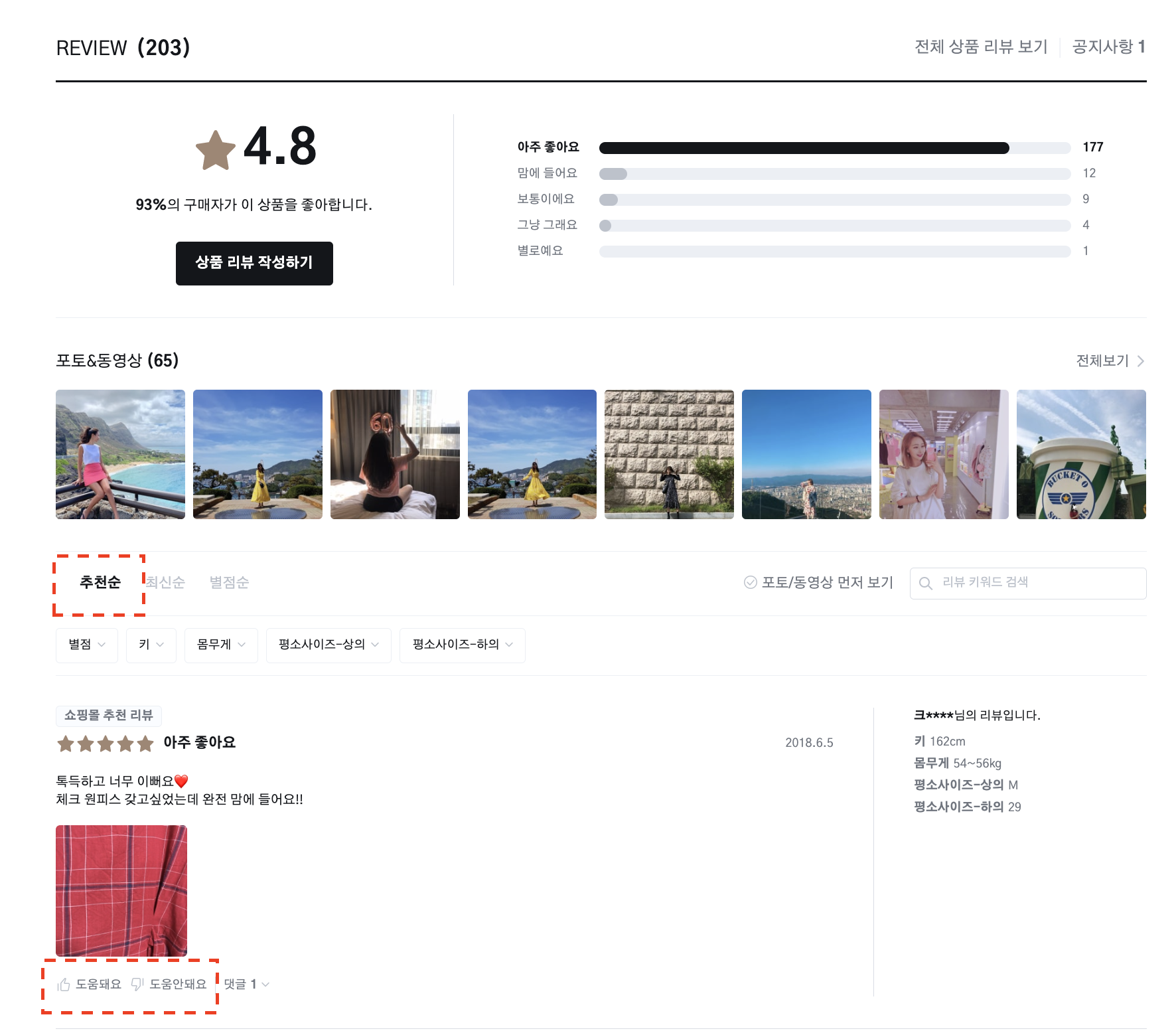Open the first yellow dress terrace photo
This screenshot has height=1033, width=1176.
257,455
